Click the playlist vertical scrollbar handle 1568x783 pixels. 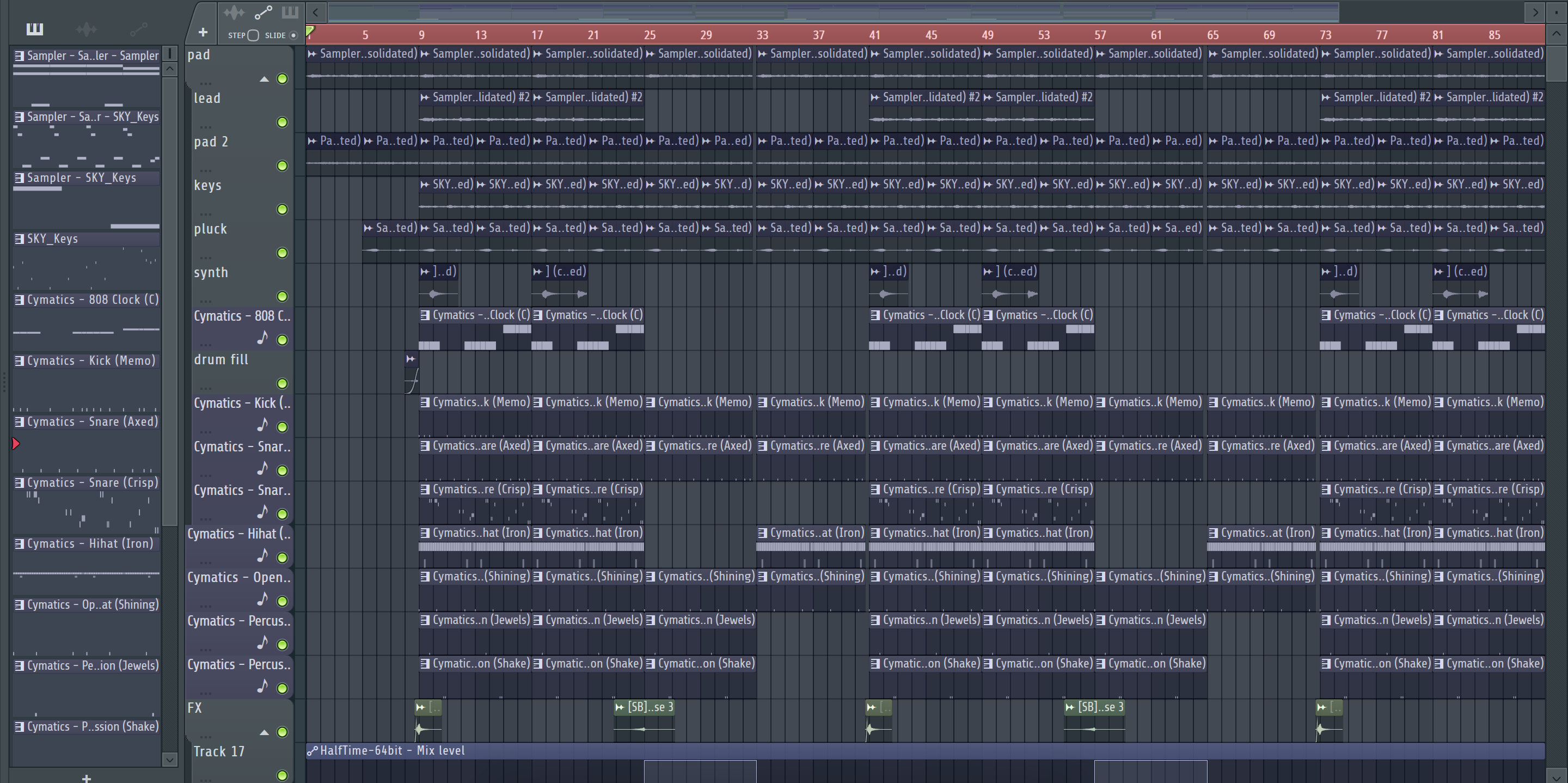click(x=1556, y=63)
